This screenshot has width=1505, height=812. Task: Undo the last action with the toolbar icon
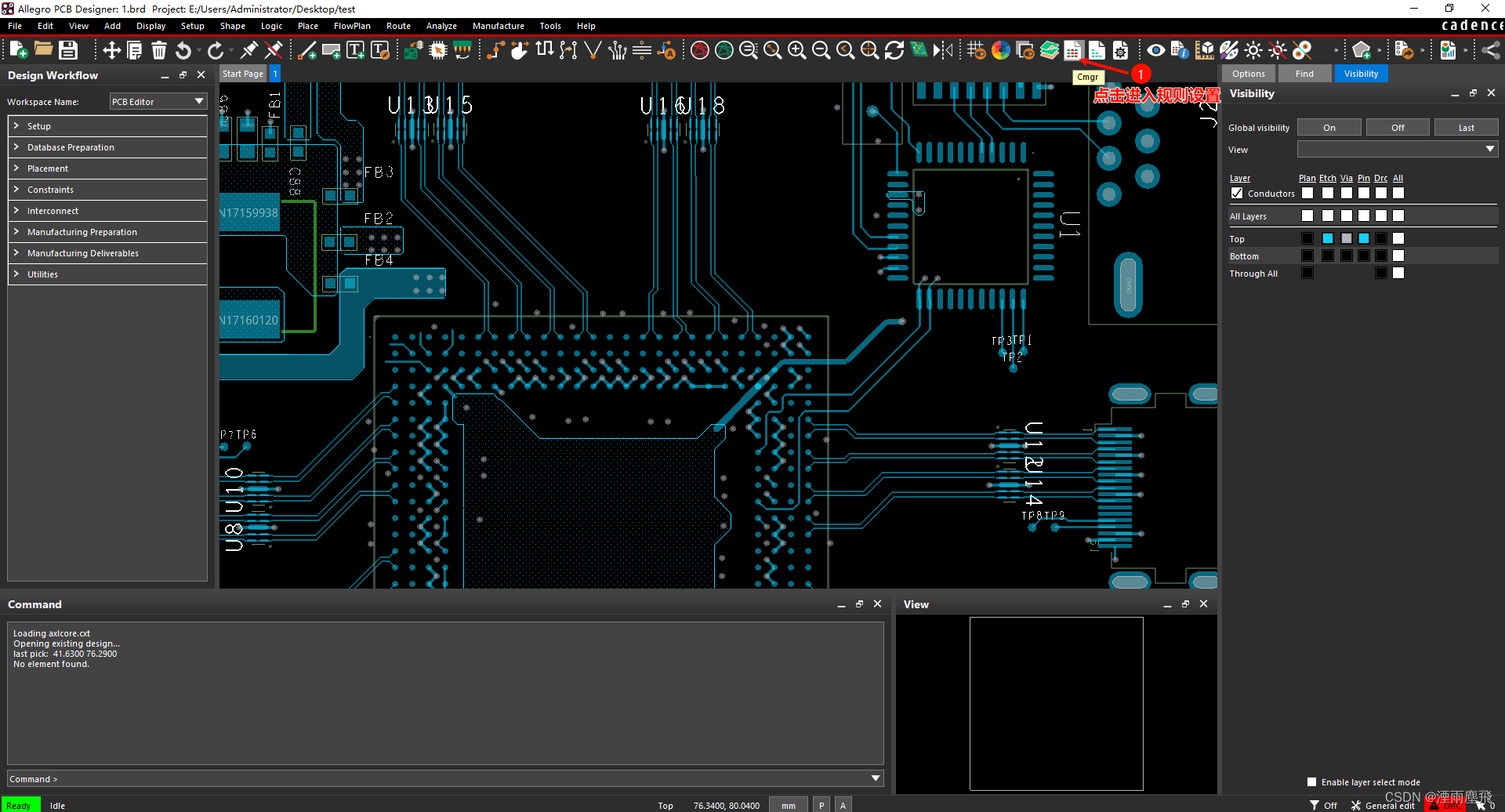click(183, 50)
